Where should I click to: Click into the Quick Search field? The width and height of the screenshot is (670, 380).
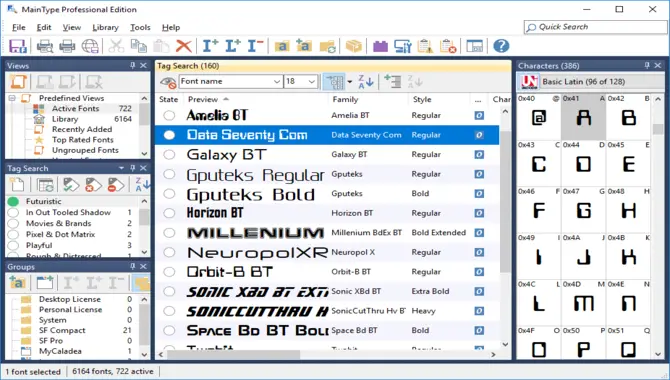pos(595,27)
